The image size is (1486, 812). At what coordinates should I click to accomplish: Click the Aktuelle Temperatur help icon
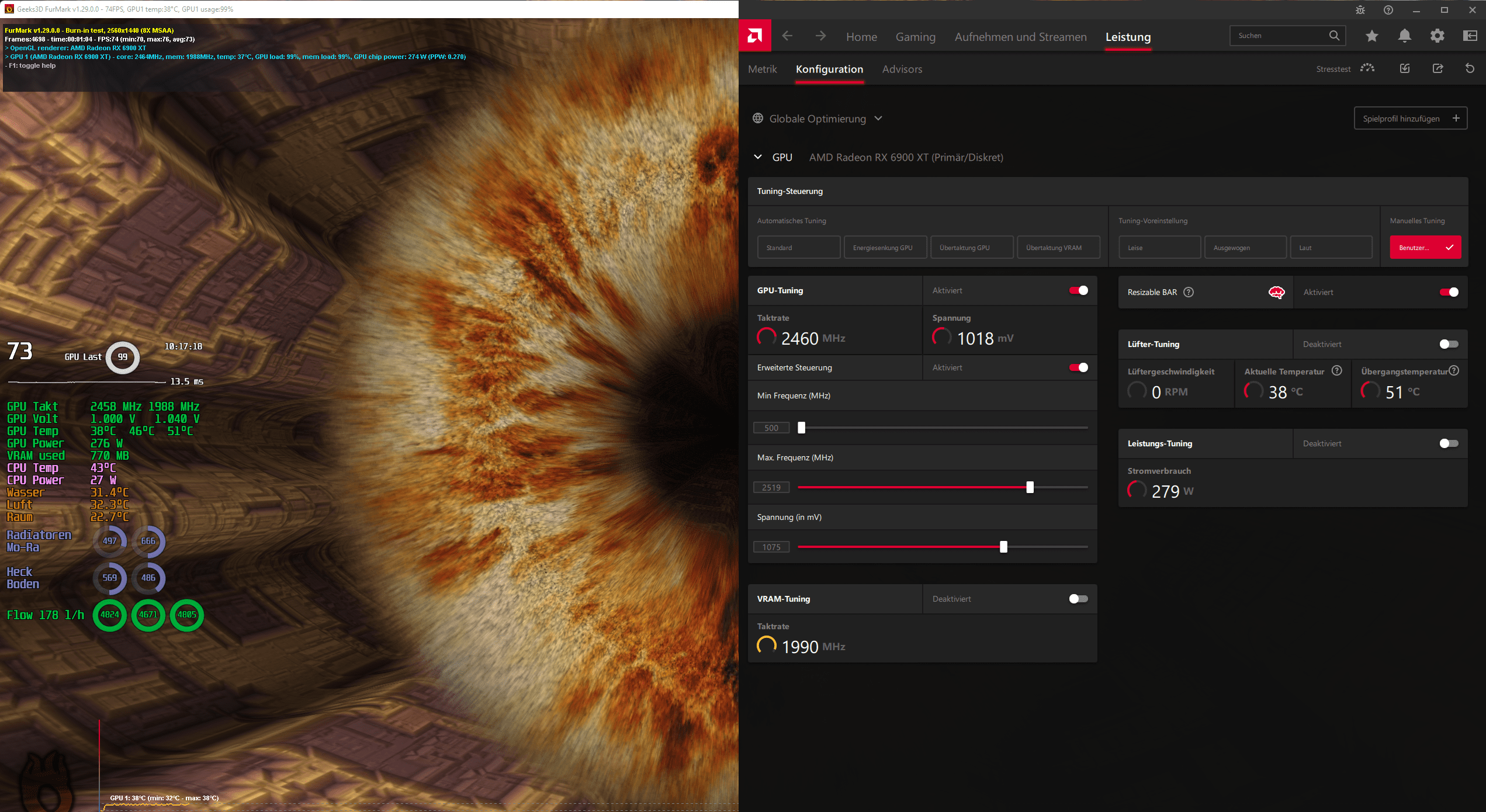1336,370
